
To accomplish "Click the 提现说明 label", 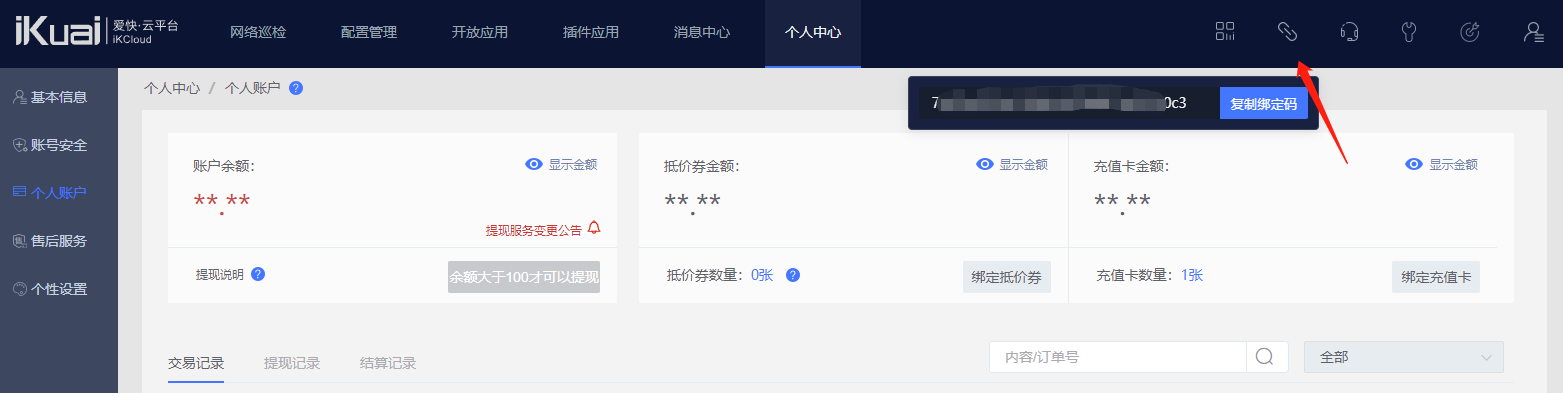I will (220, 274).
